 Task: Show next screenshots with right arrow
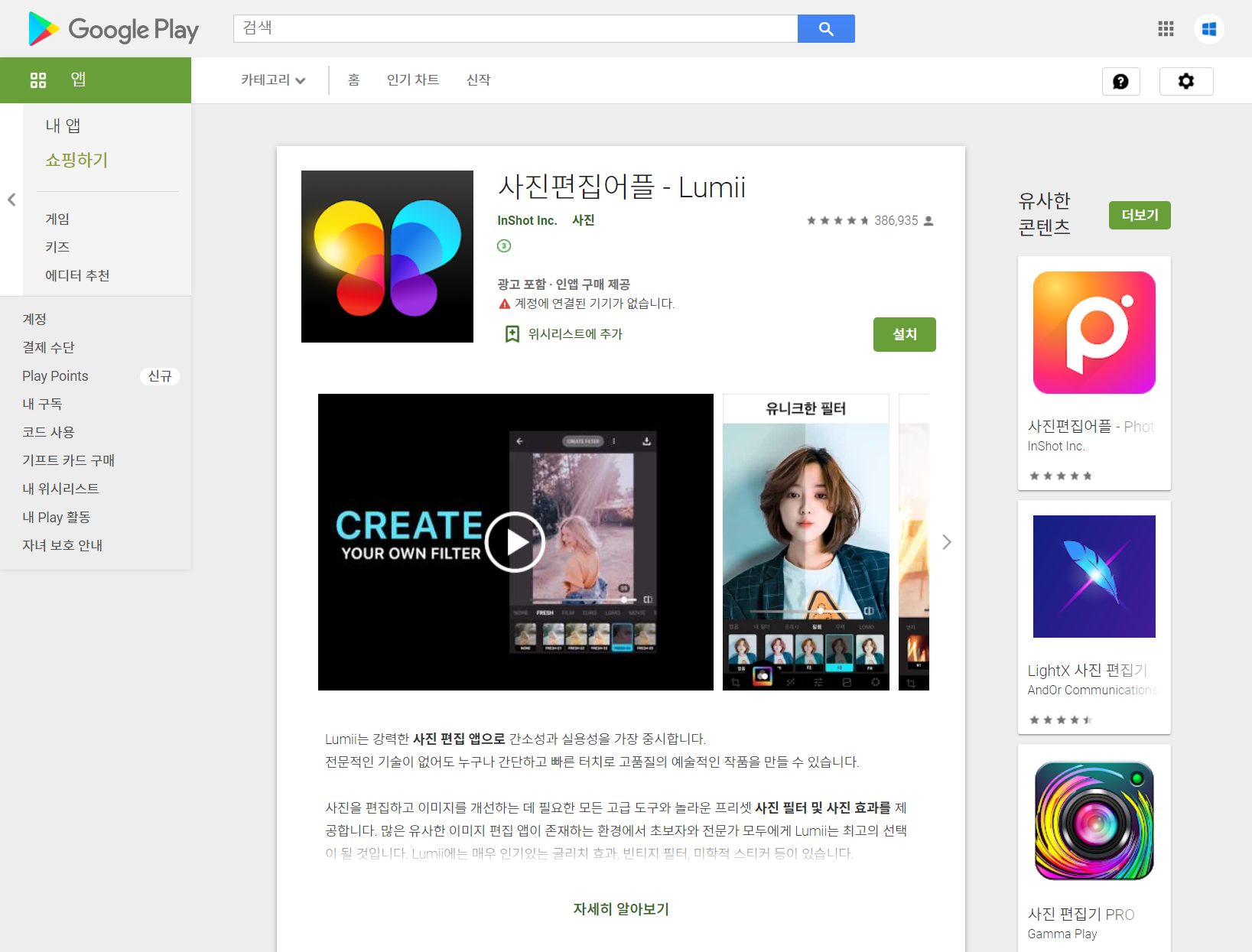[947, 542]
